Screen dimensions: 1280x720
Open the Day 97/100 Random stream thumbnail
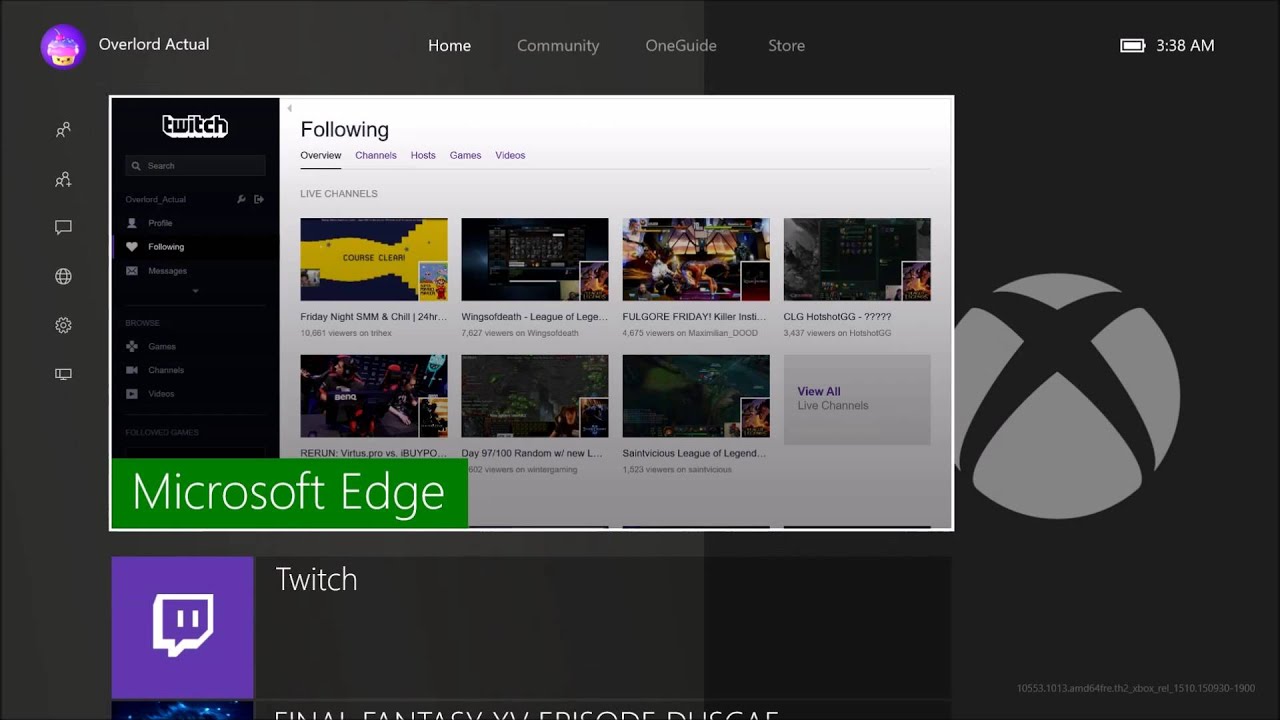535,396
